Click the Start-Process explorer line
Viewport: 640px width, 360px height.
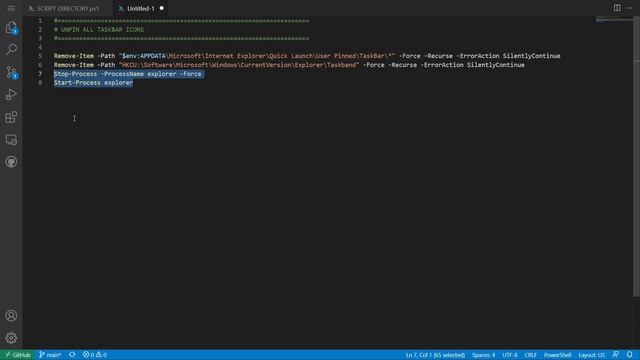93,83
